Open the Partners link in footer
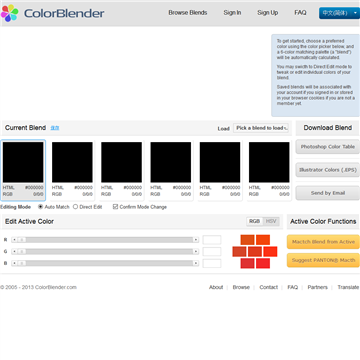360x360 pixels. click(x=317, y=287)
